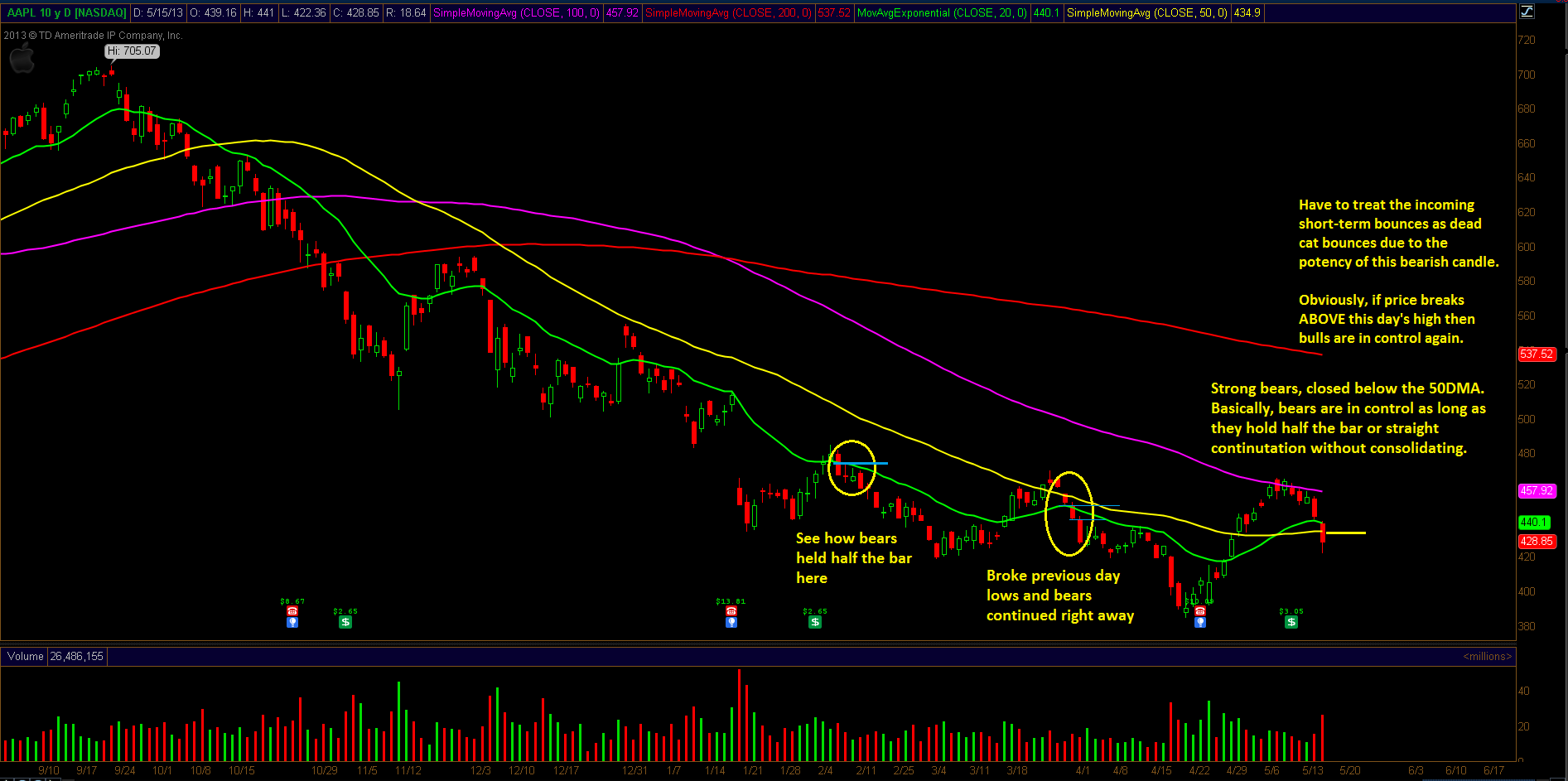This screenshot has height=781, width=1568.
Task: Click the L: 422.36 low price field
Action: 304,12
